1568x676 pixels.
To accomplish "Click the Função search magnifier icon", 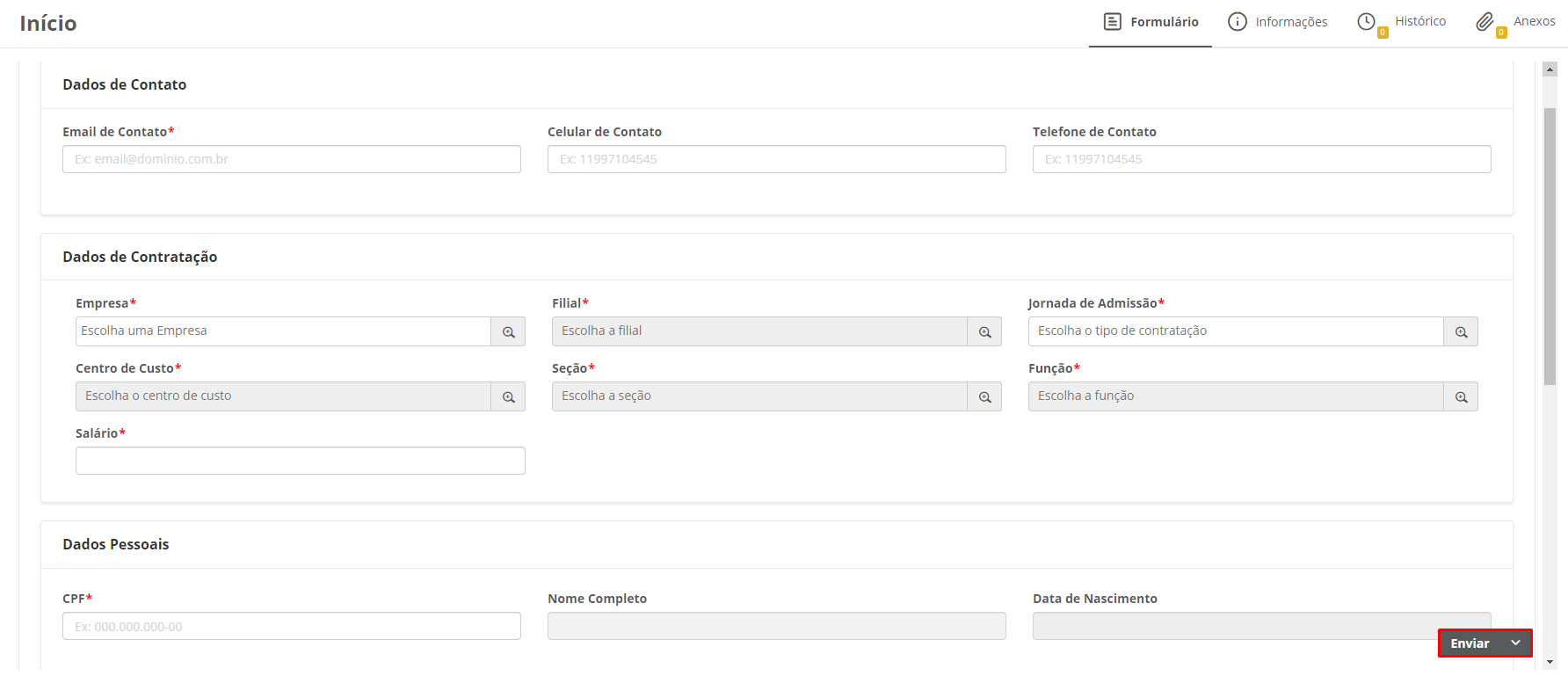I will (x=1461, y=397).
